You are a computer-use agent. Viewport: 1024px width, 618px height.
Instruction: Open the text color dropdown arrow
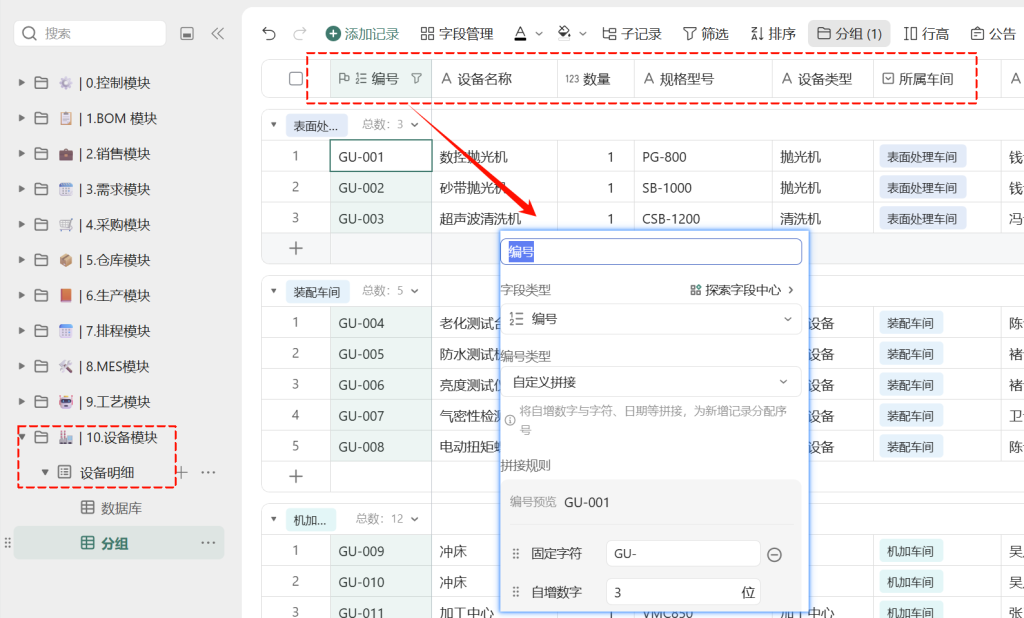[x=539, y=33]
